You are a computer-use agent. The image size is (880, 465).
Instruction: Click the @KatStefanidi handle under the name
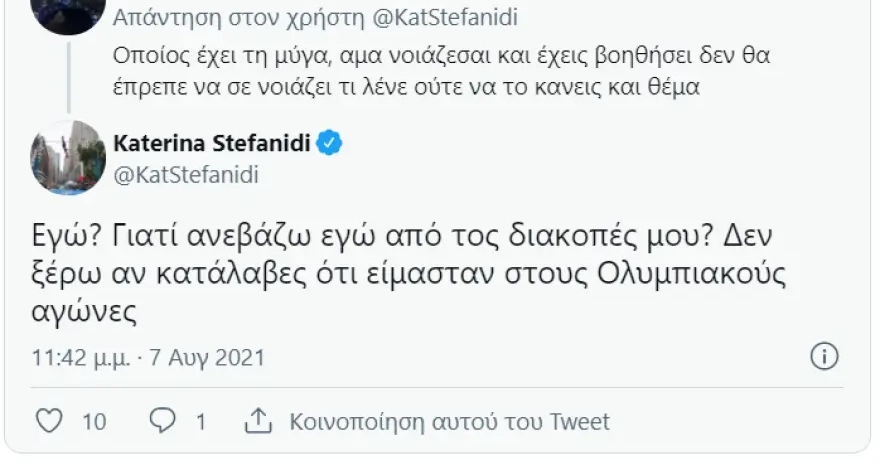tap(187, 174)
